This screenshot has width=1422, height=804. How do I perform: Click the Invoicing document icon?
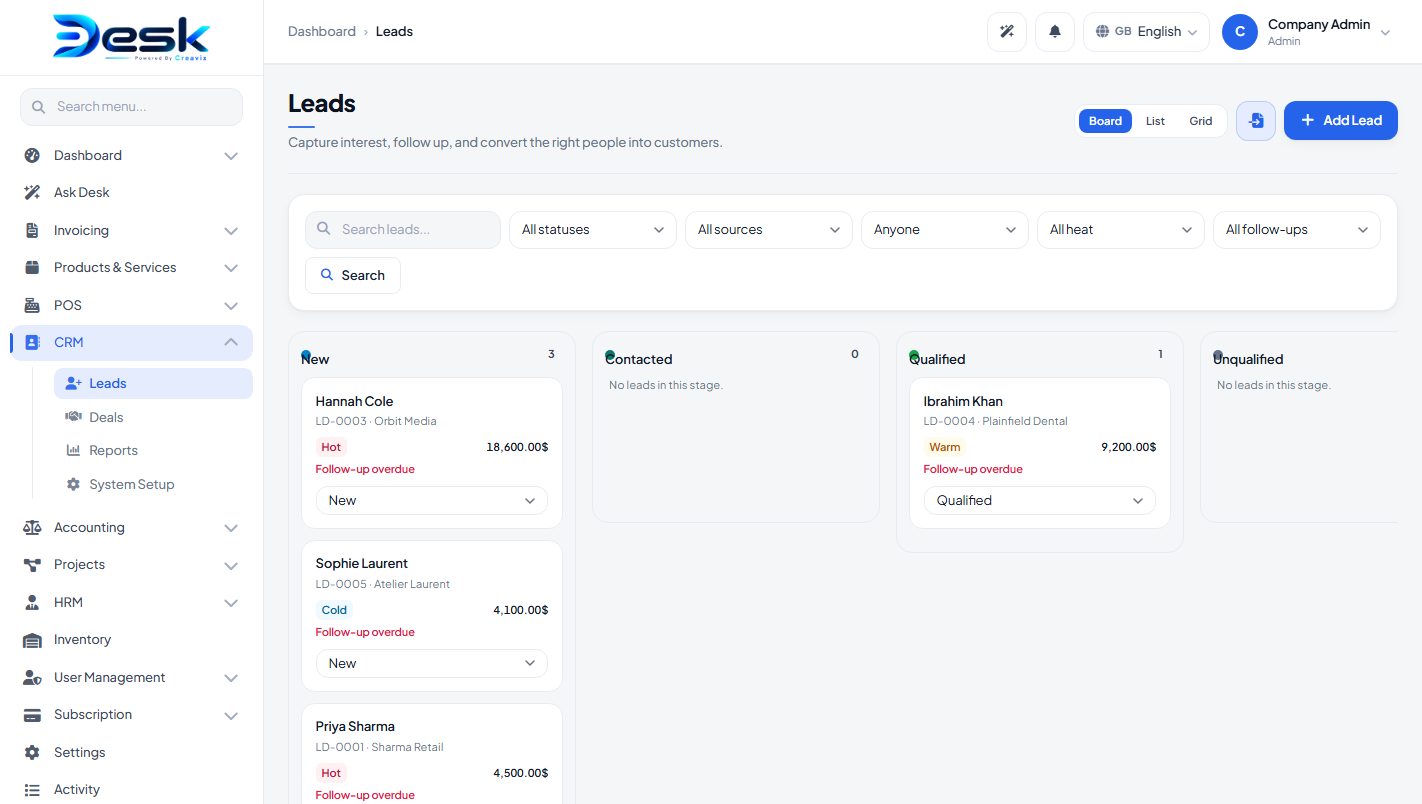pos(32,230)
